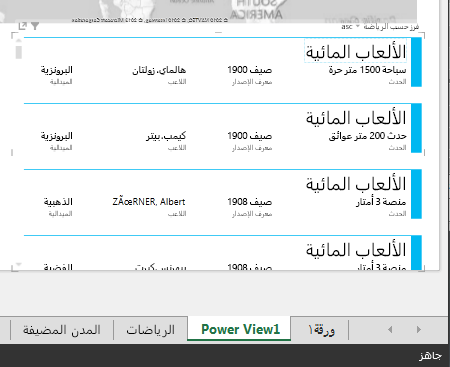
Task: Click البرونزية medal in the كيمب، بيتر card
Action: tap(57, 136)
